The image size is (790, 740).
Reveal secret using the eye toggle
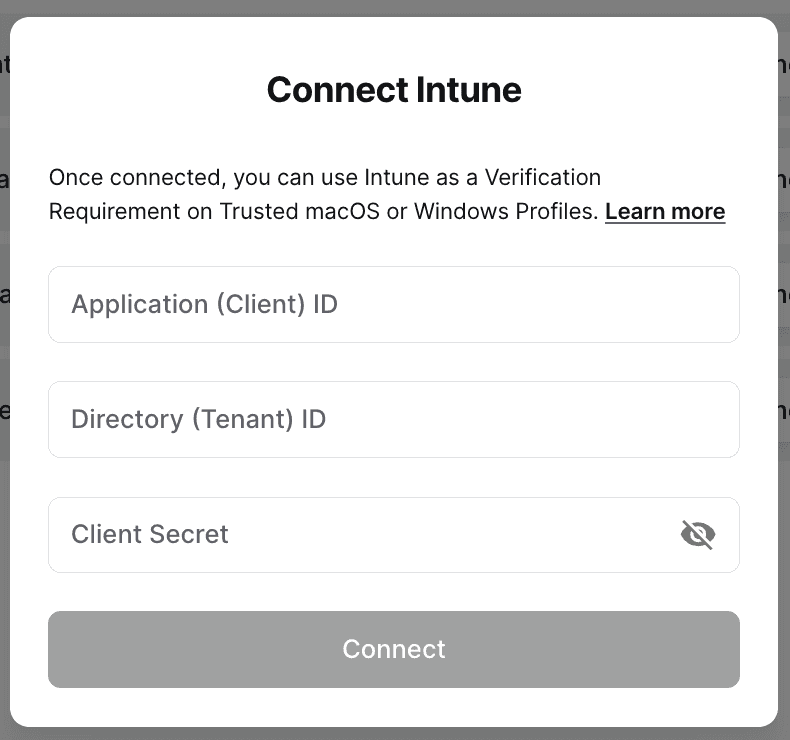[x=697, y=535]
